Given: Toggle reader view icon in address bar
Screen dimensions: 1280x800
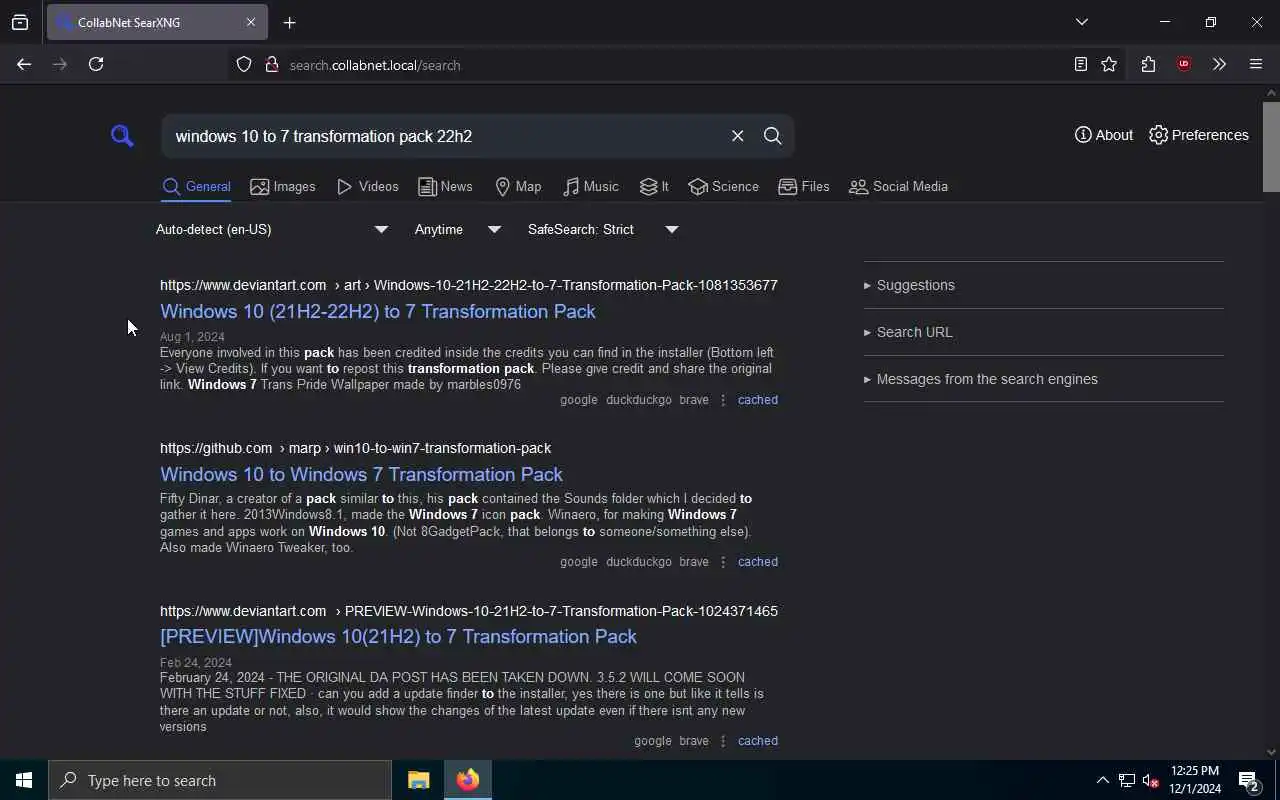Looking at the screenshot, I should pos(1081,64).
